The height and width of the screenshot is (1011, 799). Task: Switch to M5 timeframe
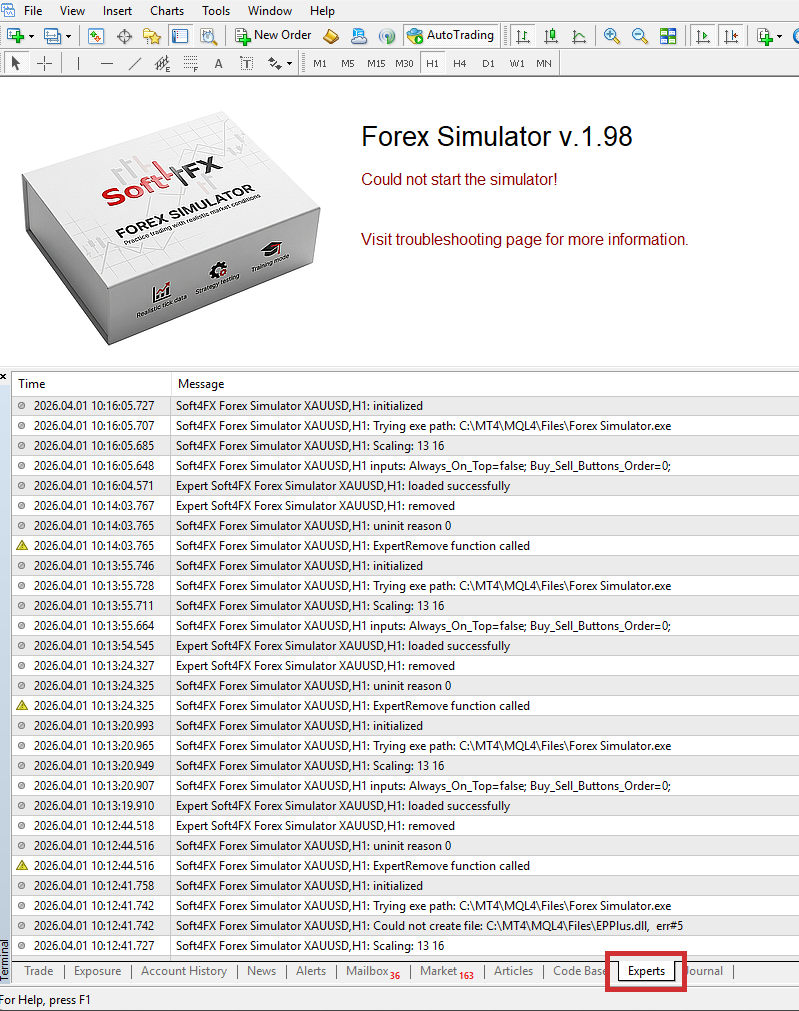point(348,63)
